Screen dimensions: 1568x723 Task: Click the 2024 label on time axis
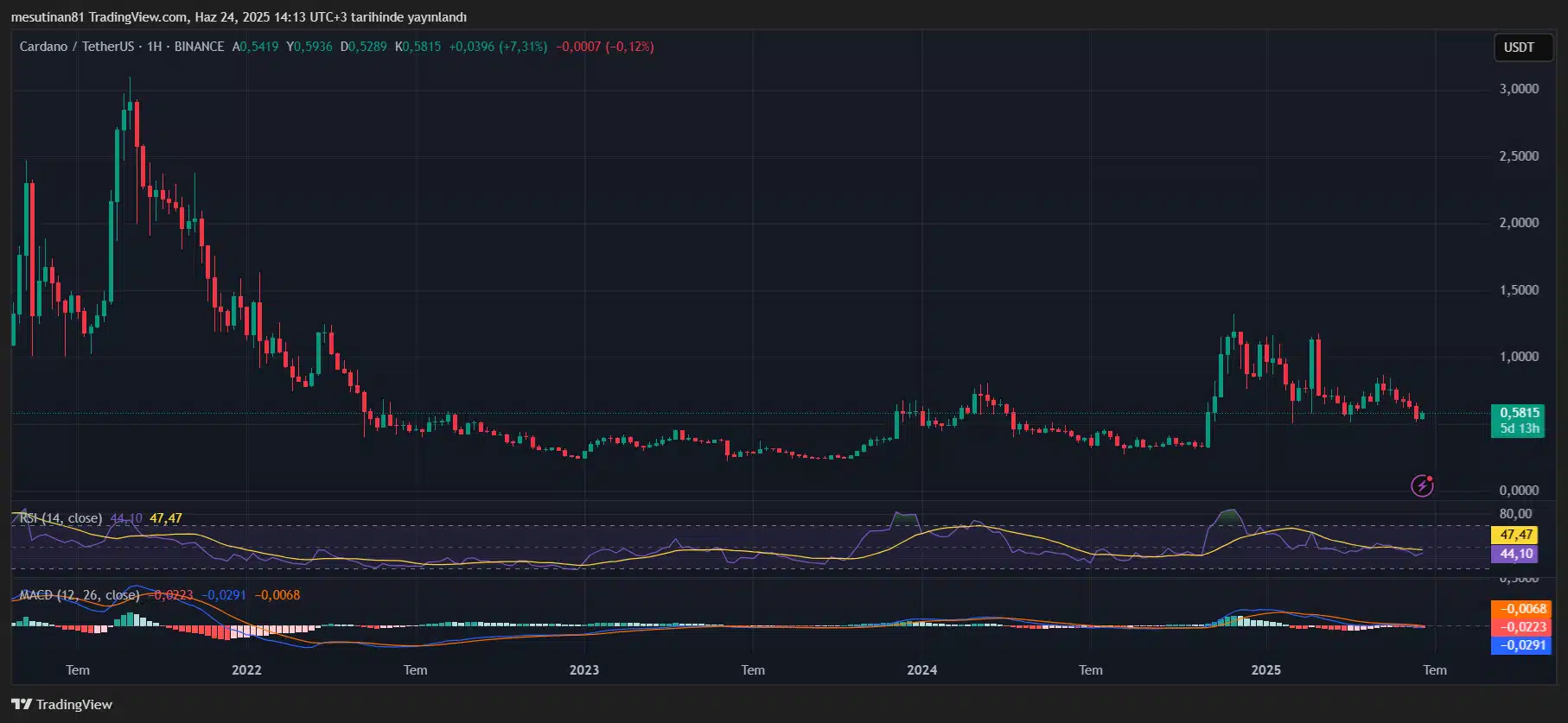(921, 670)
